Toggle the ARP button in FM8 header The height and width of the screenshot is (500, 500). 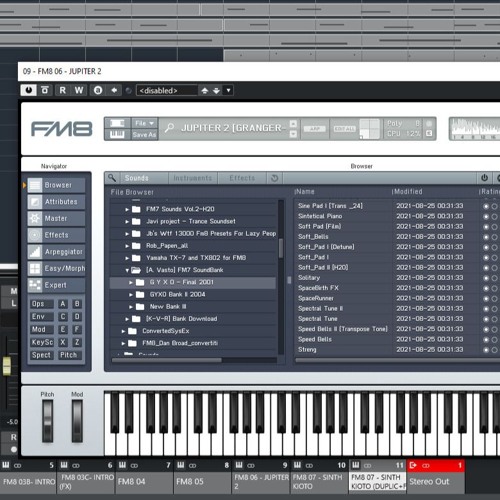click(315, 129)
